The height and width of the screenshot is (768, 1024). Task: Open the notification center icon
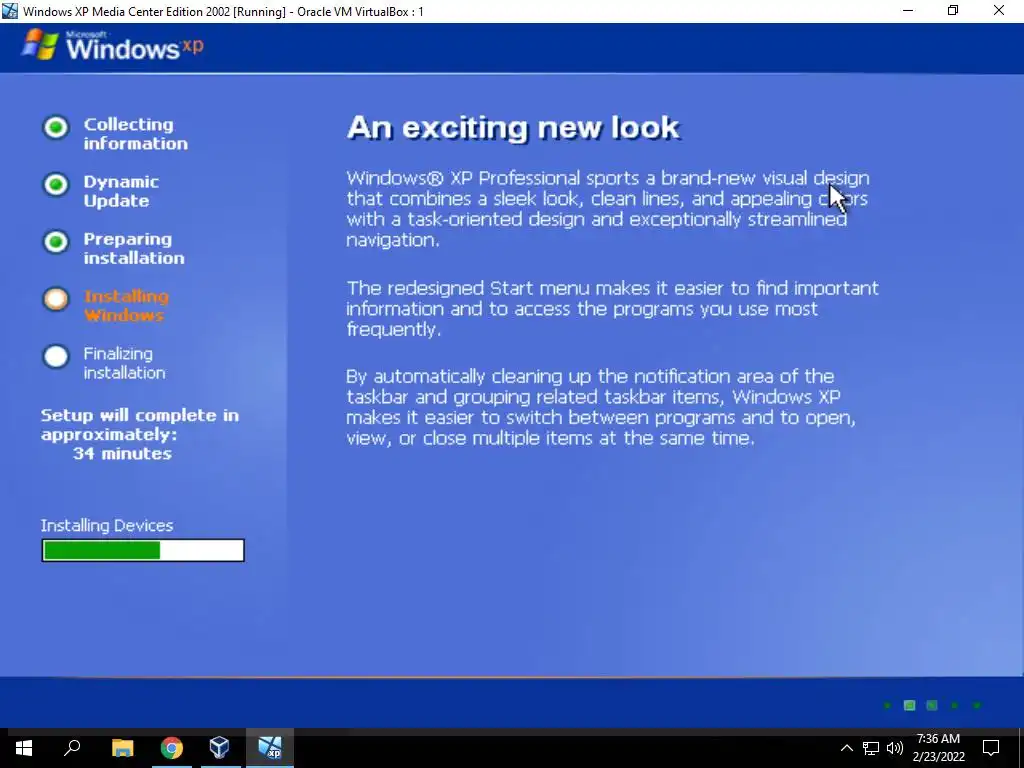(991, 748)
